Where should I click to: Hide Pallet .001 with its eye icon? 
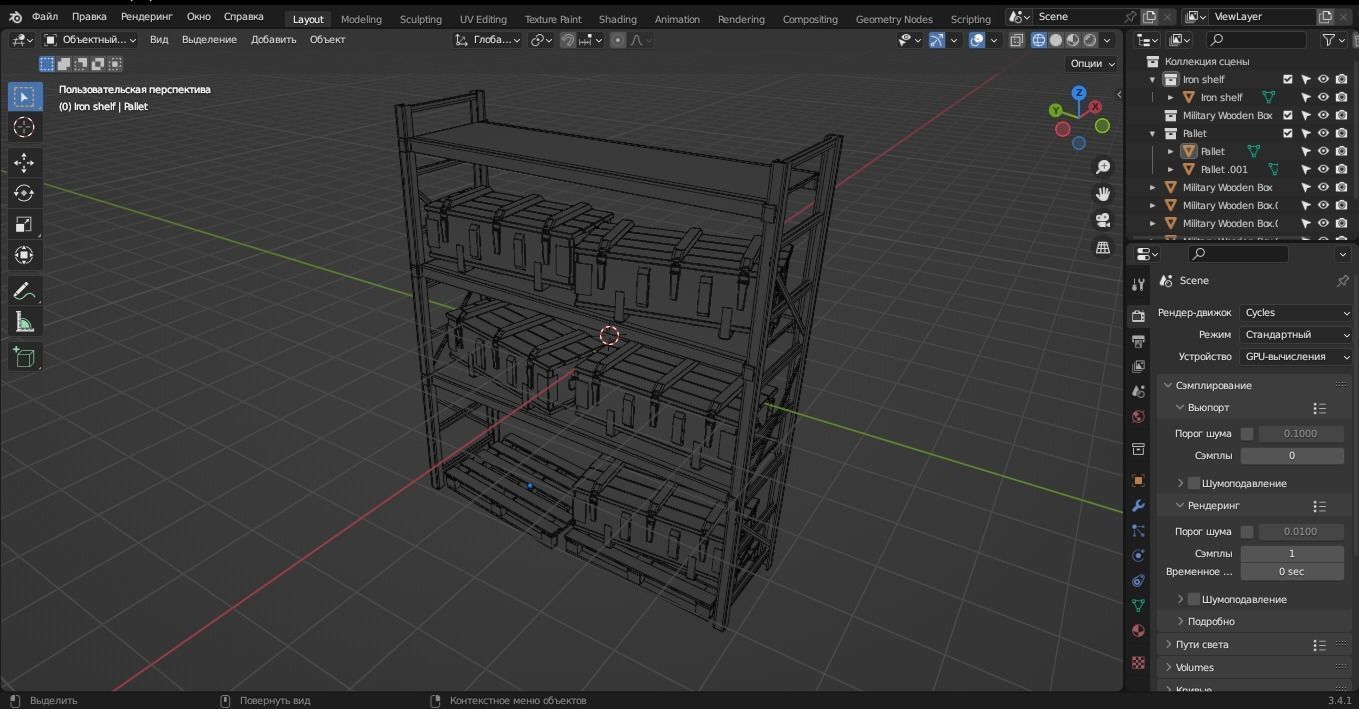tap(1323, 169)
